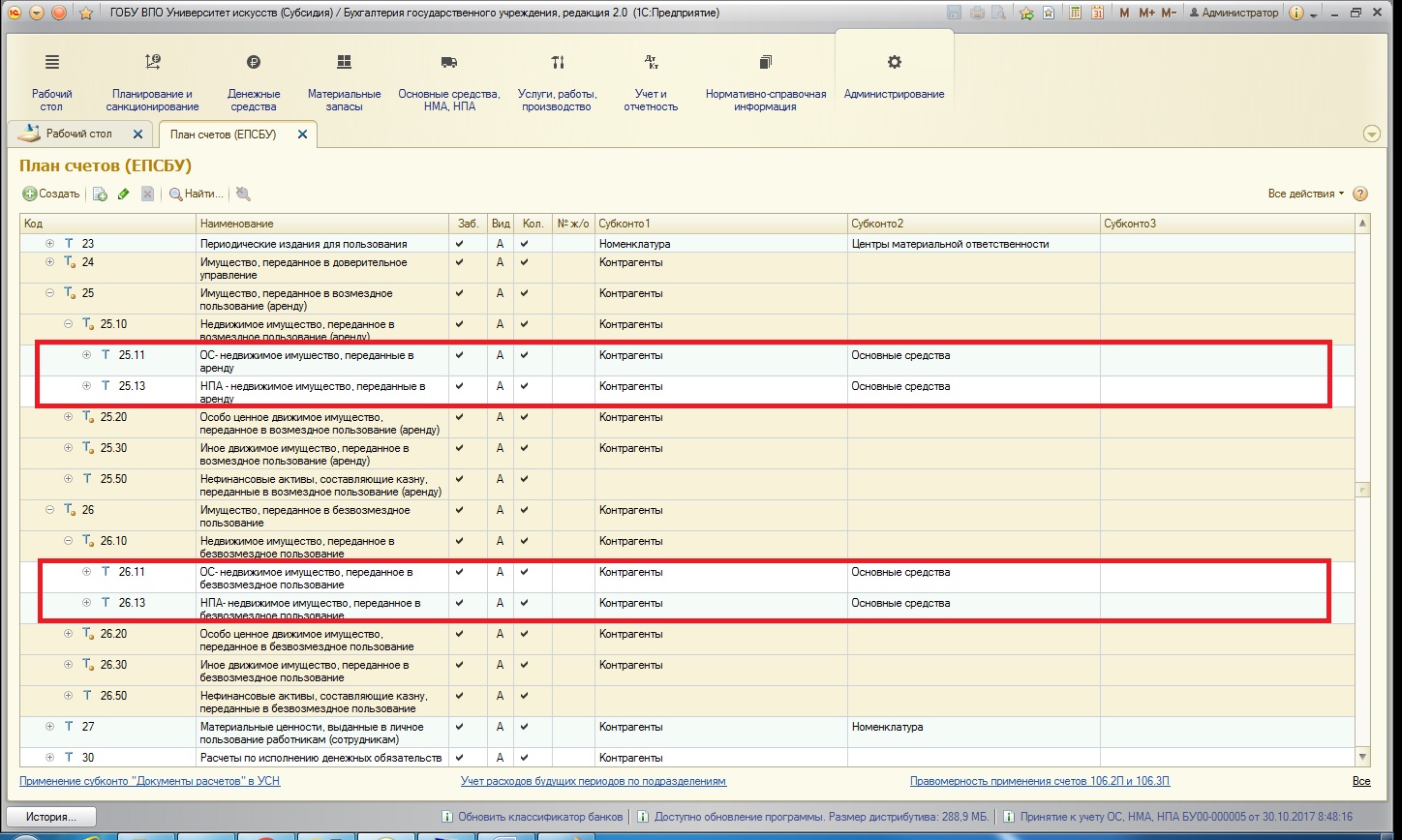The height and width of the screenshot is (840, 1402).
Task: Click the Кол. checkmark for account 26.13
Action: coord(525,603)
